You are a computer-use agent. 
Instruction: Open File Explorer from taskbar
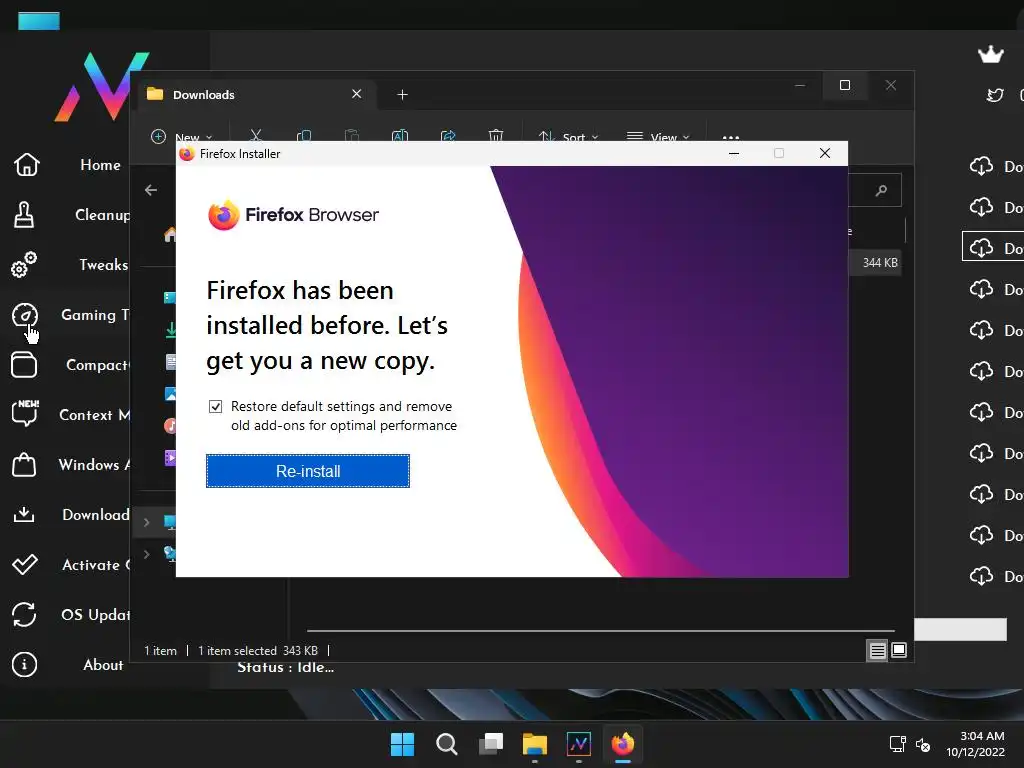tap(535, 744)
